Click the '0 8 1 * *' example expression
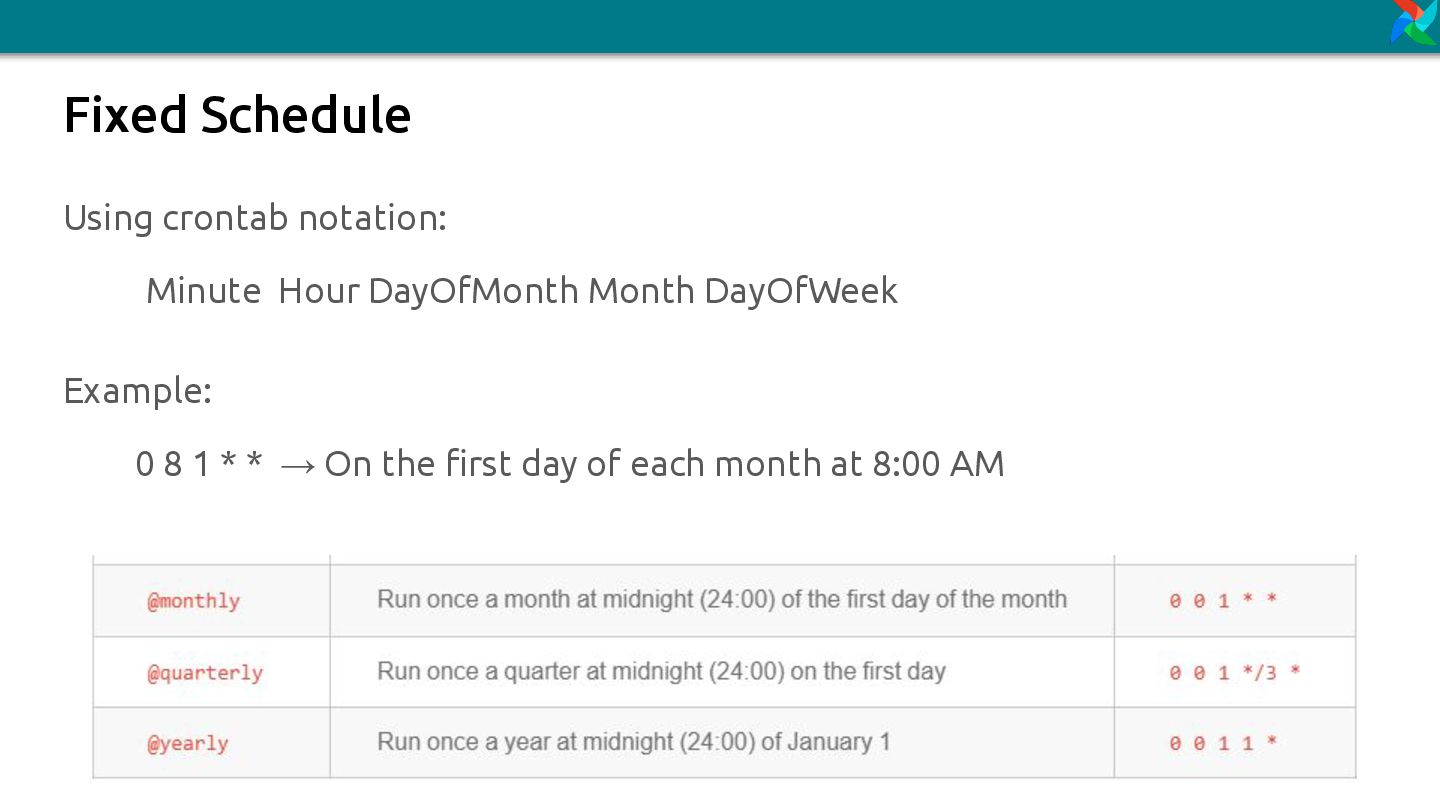The image size is (1440, 810). [x=199, y=464]
